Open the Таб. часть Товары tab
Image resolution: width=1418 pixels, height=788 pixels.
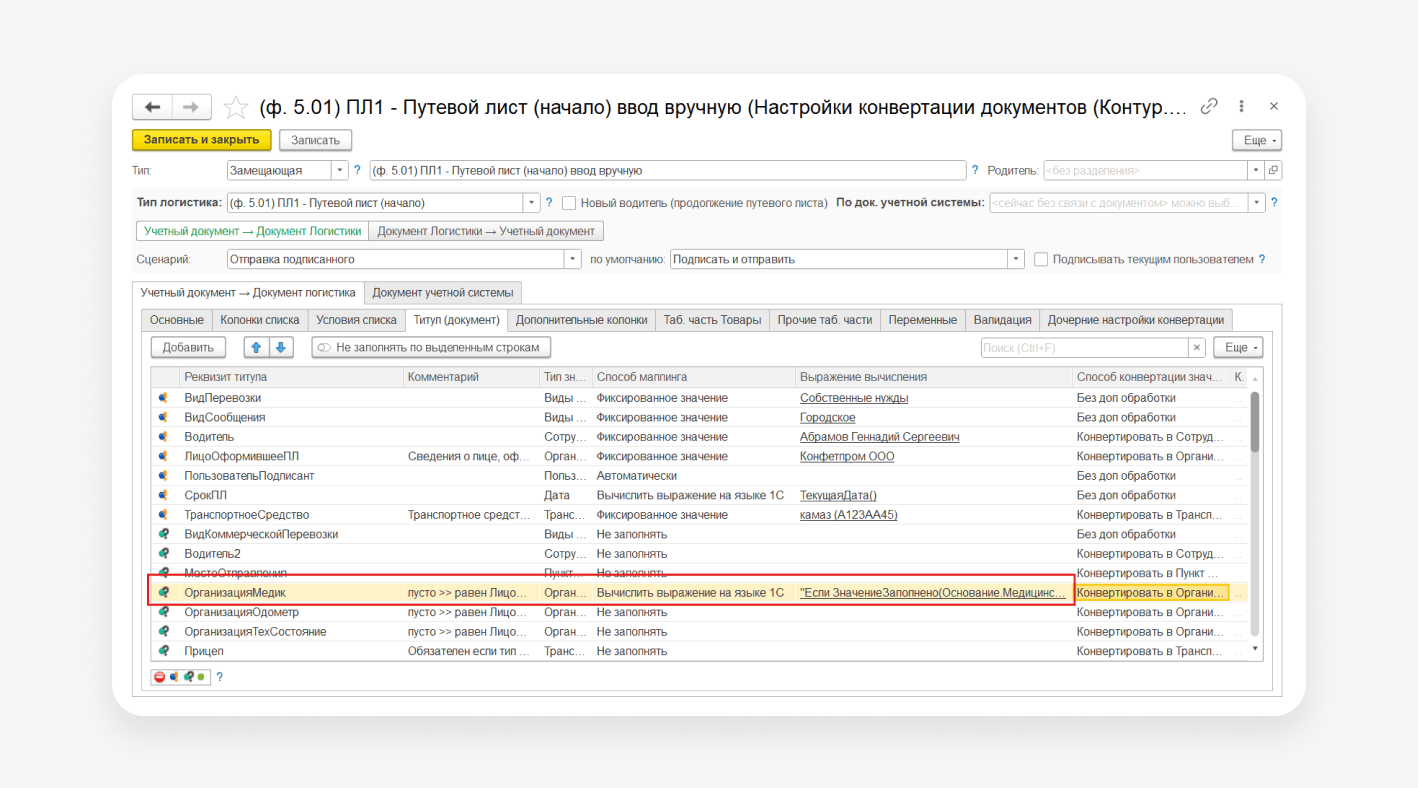(x=713, y=320)
